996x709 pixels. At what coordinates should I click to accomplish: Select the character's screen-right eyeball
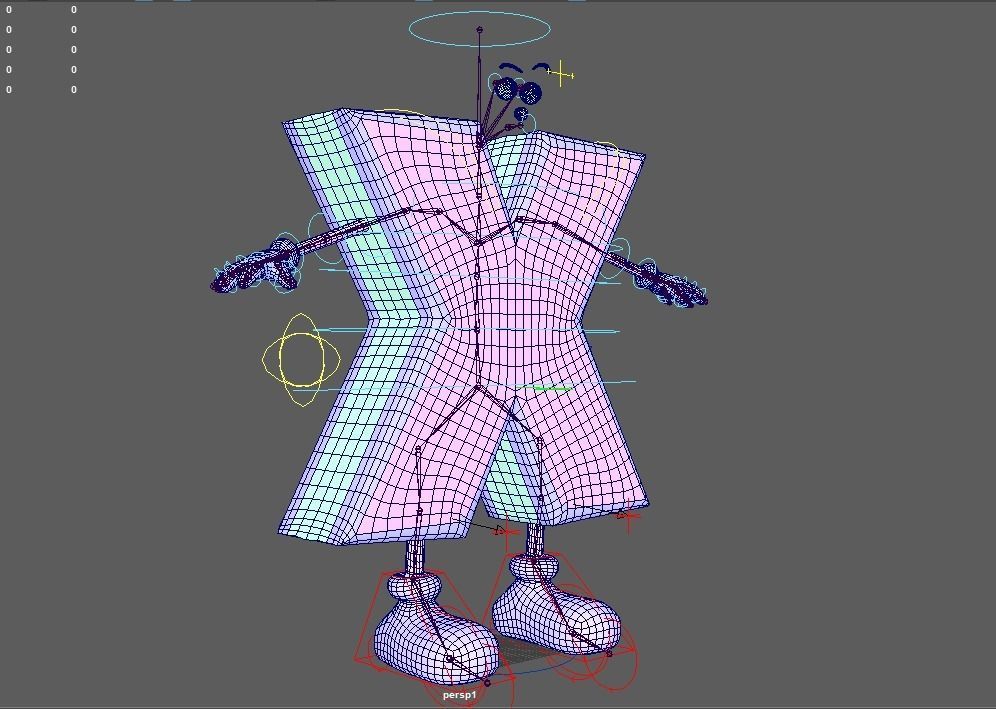[531, 93]
